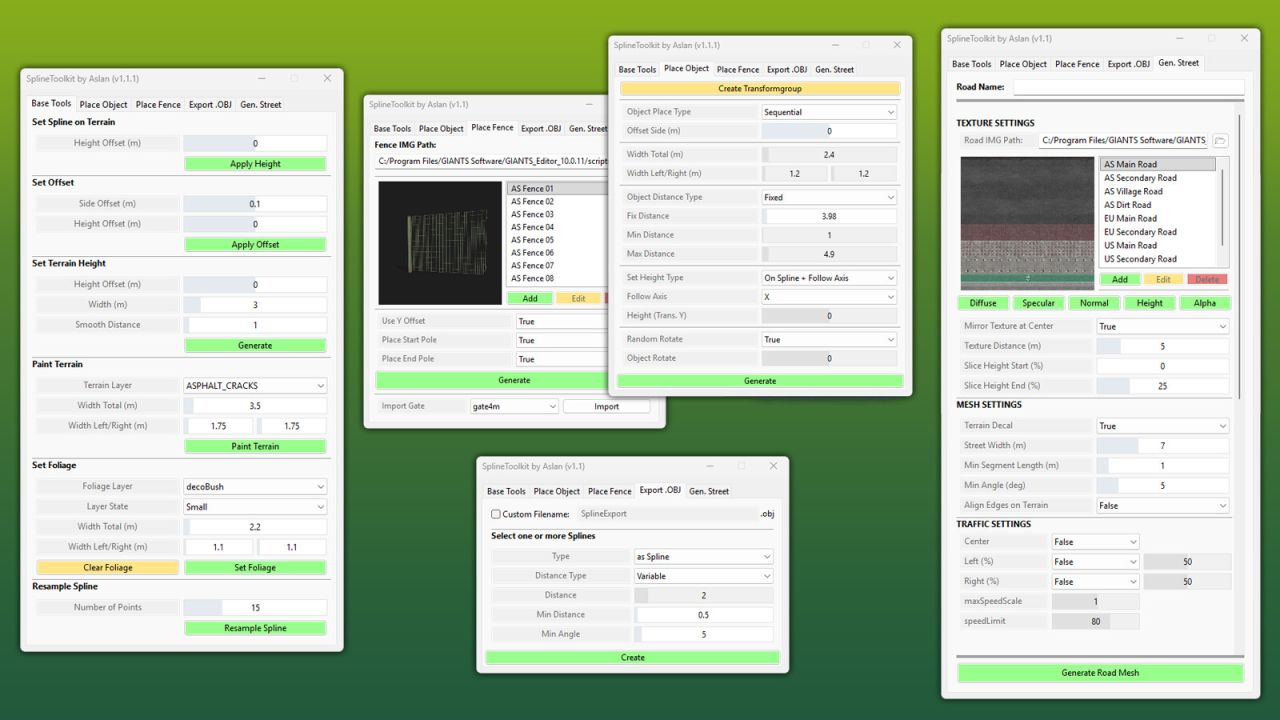The width and height of the screenshot is (1280, 720).
Task: Add a new road texture entry
Action: tap(1119, 278)
